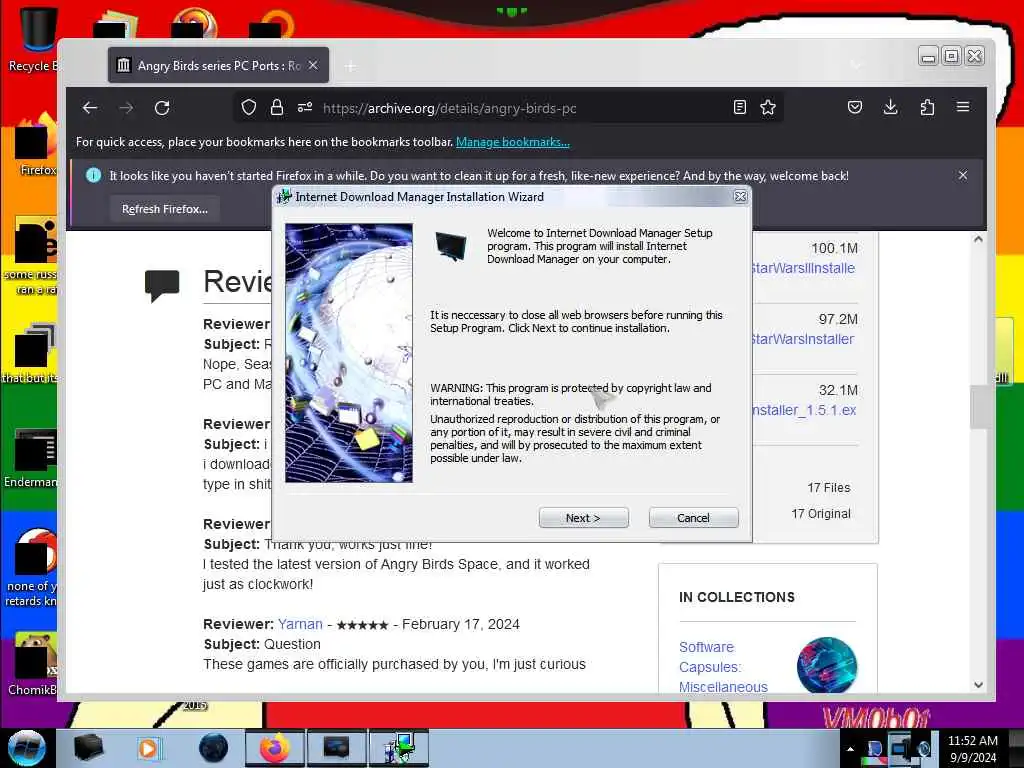Open the tracking protection shield icon
1024x768 pixels.
pos(249,108)
